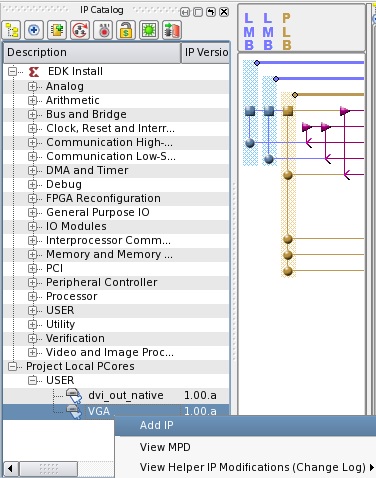Screen dimensions: 376x478
Task: Toggle the round connector on the first LMB bus
Action: (250, 143)
